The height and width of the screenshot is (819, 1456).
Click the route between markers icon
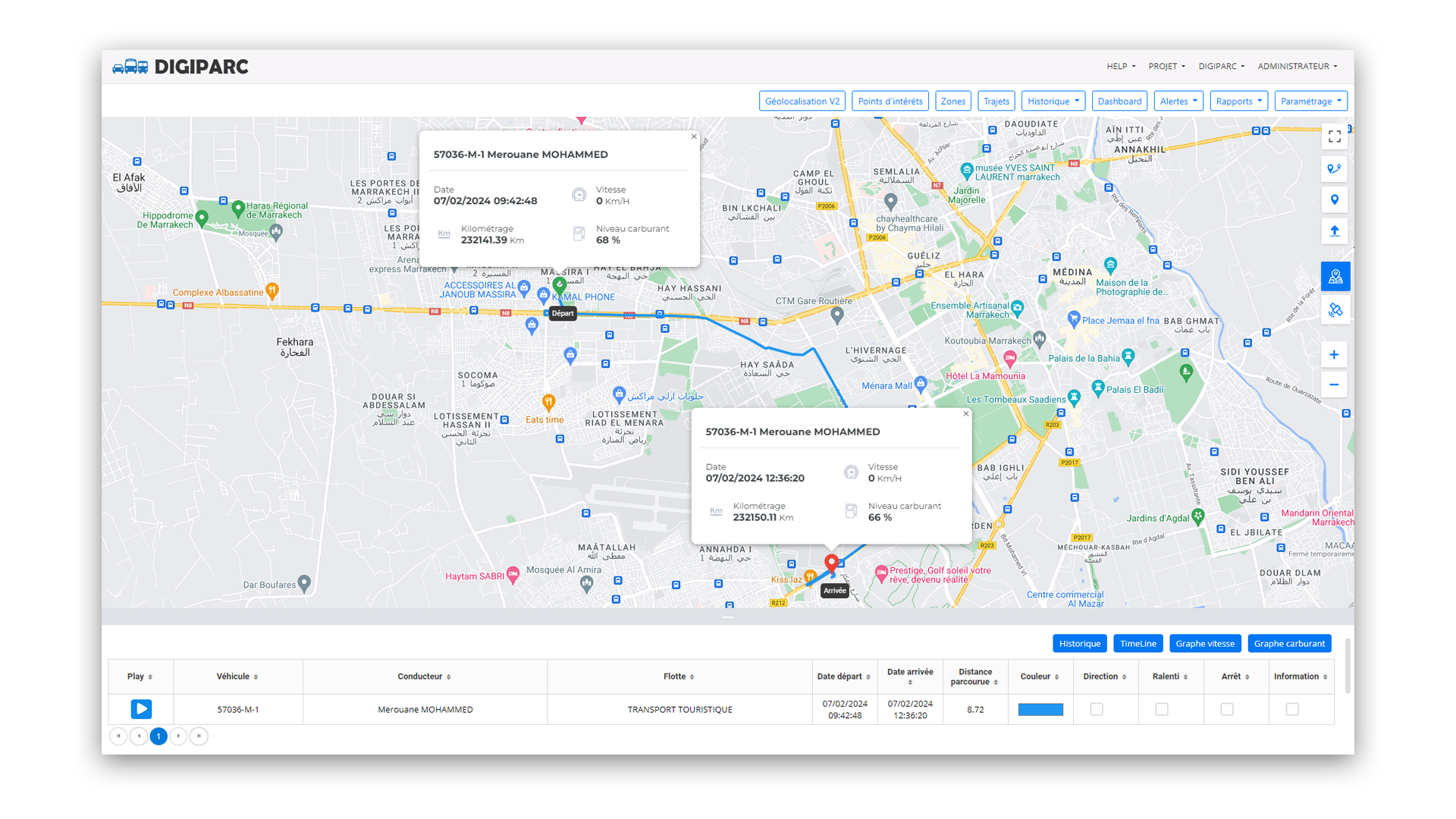[1335, 168]
